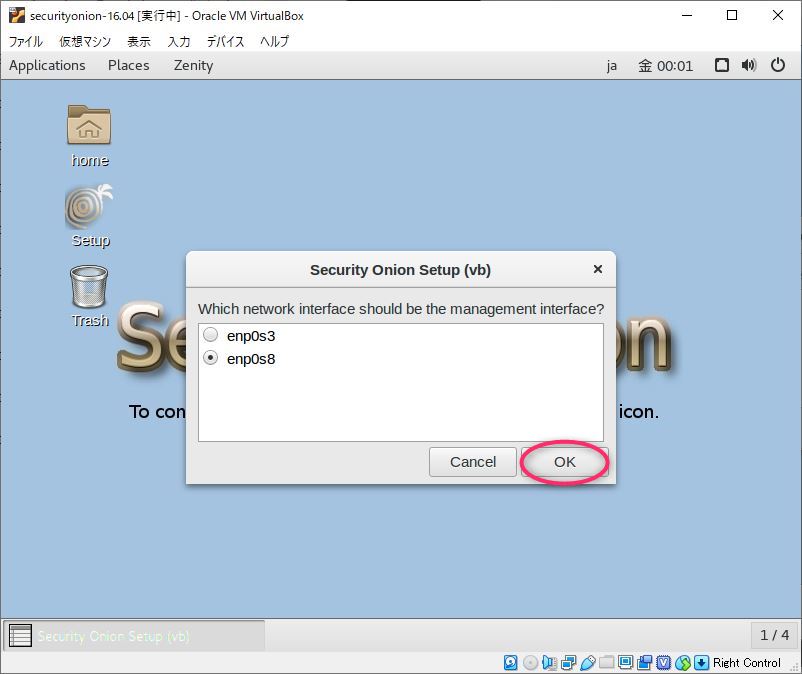Open the 表示 menu
Image resolution: width=802 pixels, height=674 pixels.
139,41
